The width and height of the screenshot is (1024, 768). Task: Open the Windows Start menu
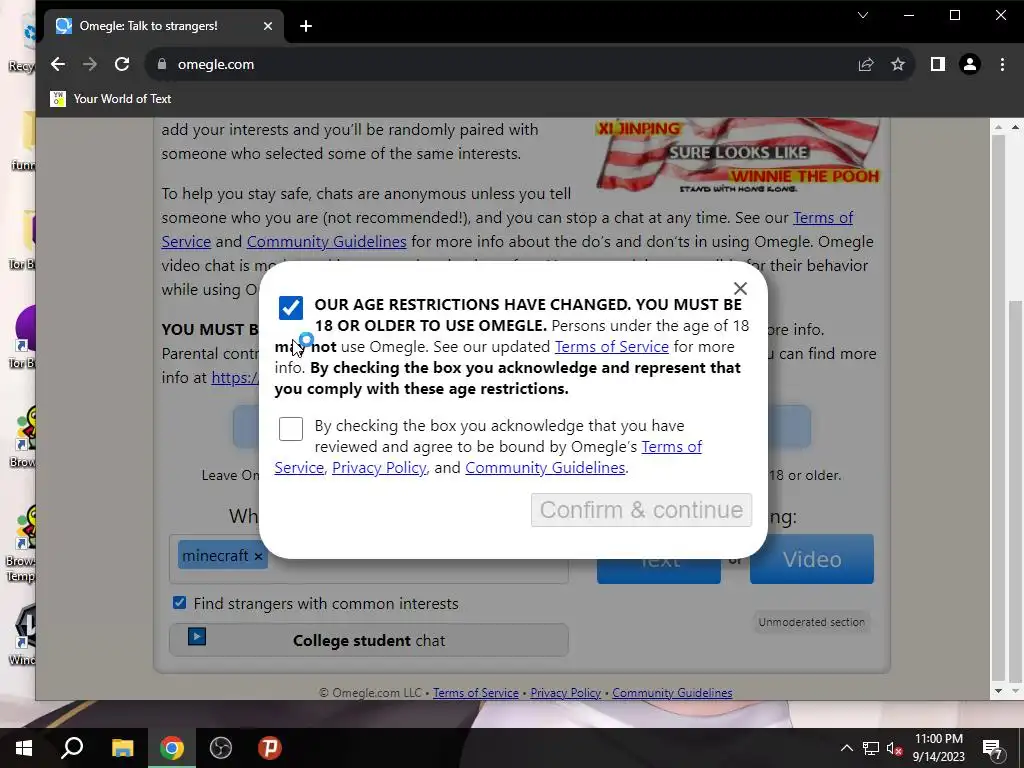[x=24, y=748]
